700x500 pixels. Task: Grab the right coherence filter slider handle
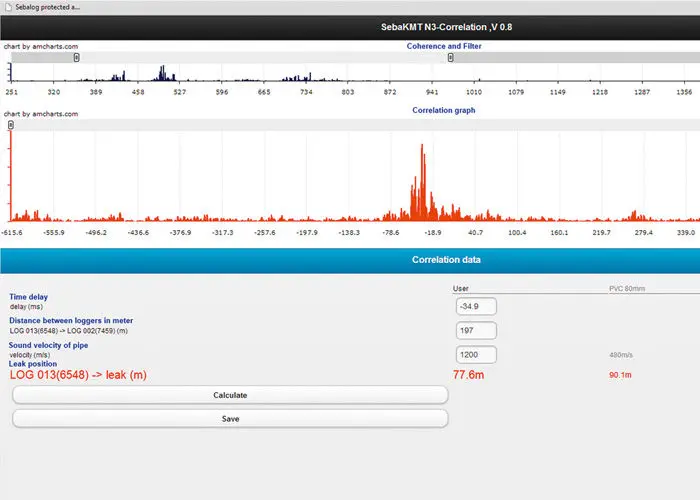point(450,58)
